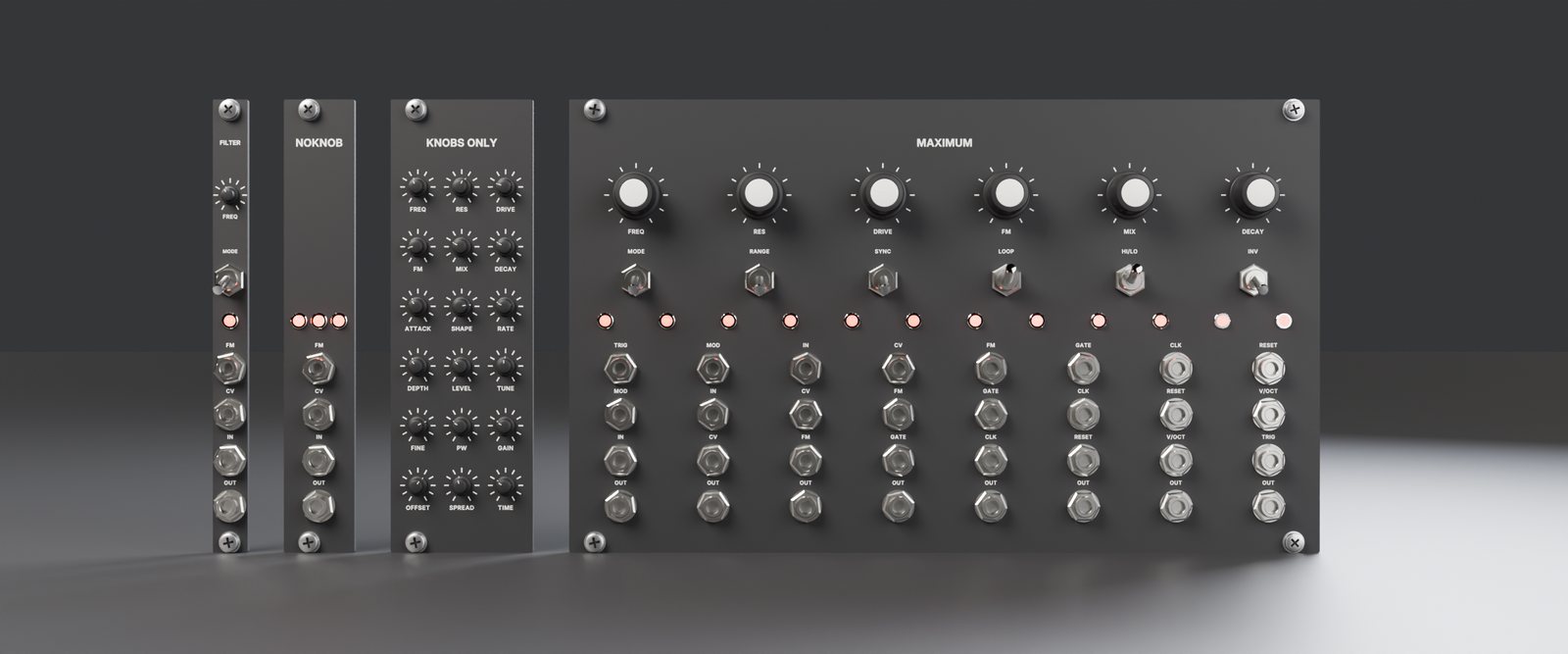
Task: Click the FM jack on the FILTER module
Action: click(230, 370)
